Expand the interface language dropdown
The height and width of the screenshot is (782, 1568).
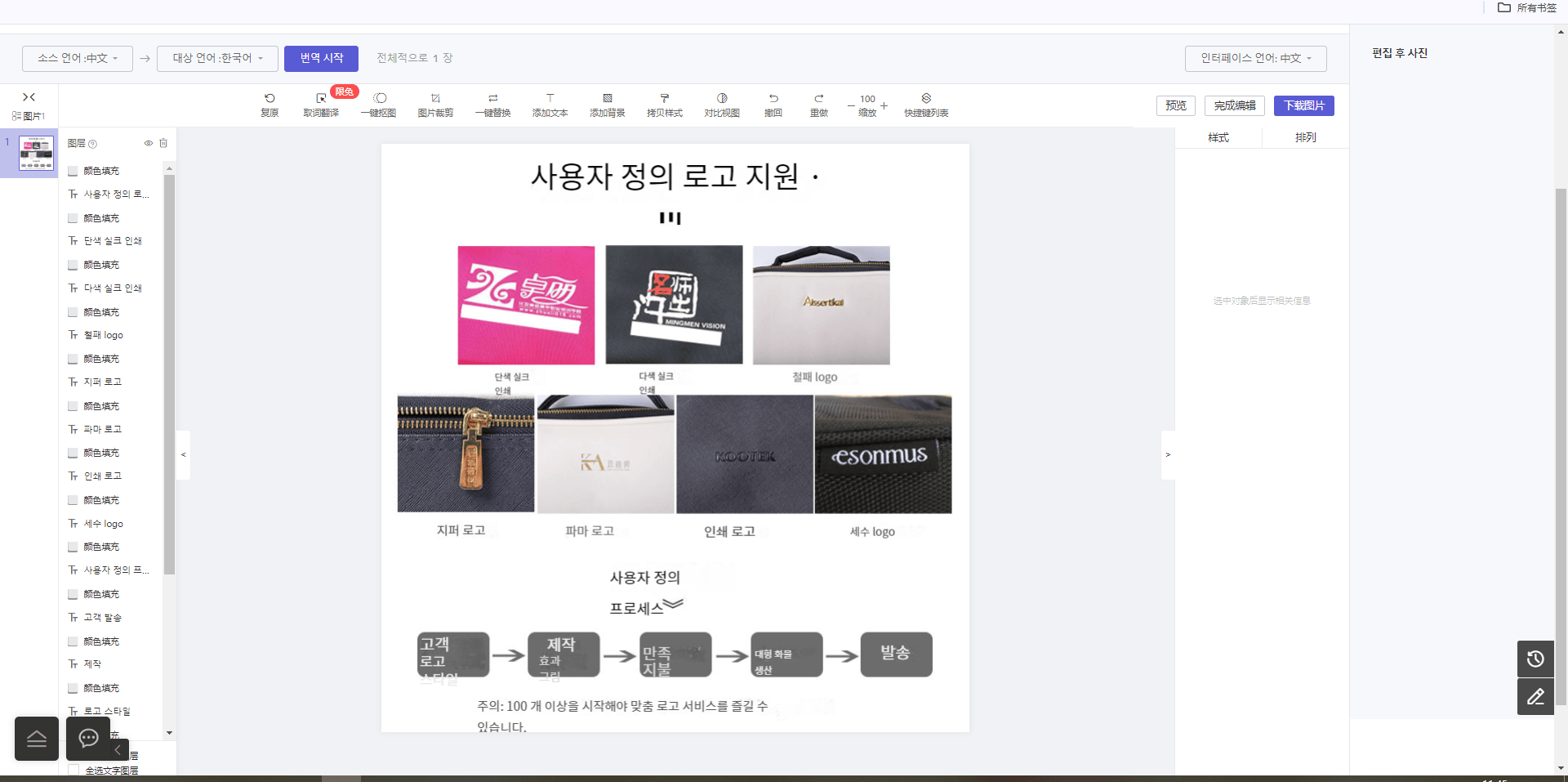pyautogui.click(x=1255, y=58)
